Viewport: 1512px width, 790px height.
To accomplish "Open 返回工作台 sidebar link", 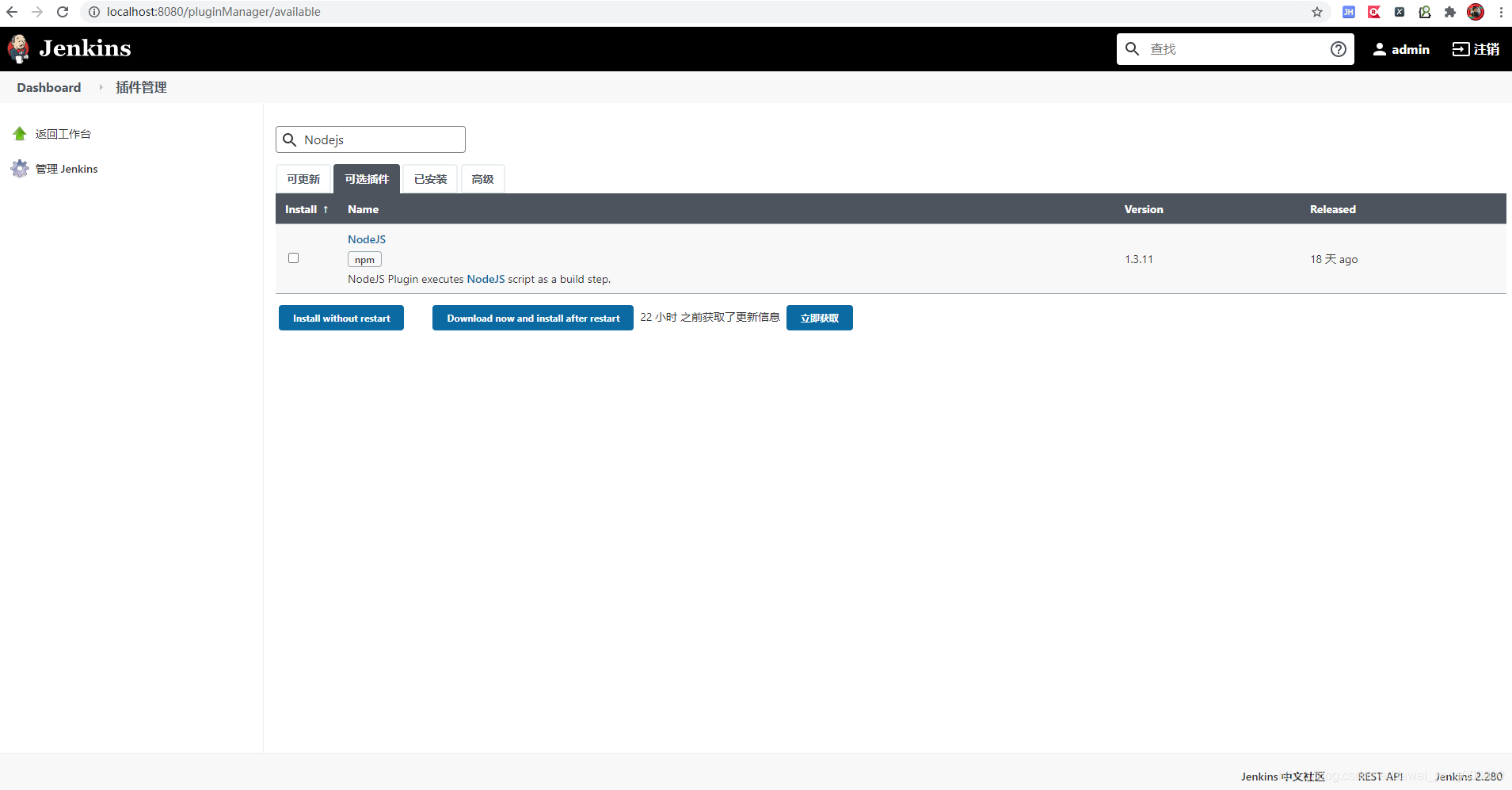I will (63, 134).
